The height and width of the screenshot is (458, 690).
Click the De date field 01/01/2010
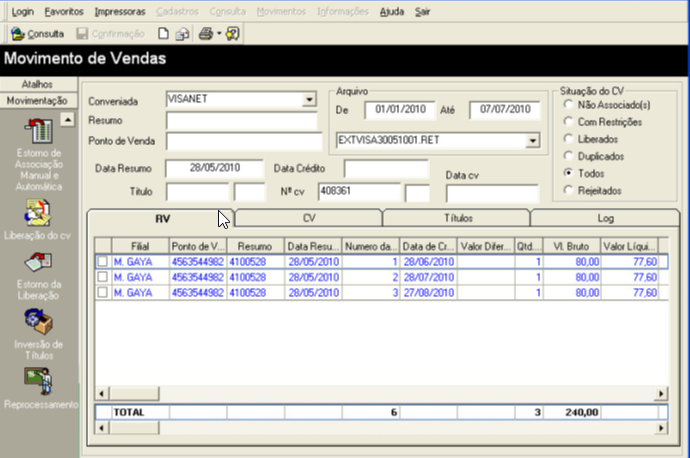pyautogui.click(x=400, y=110)
